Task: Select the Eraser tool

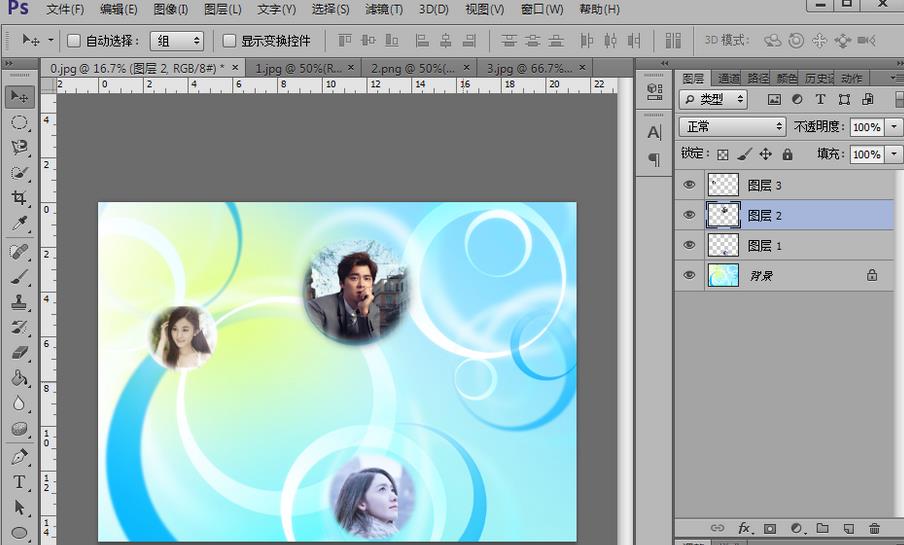Action: [x=19, y=353]
